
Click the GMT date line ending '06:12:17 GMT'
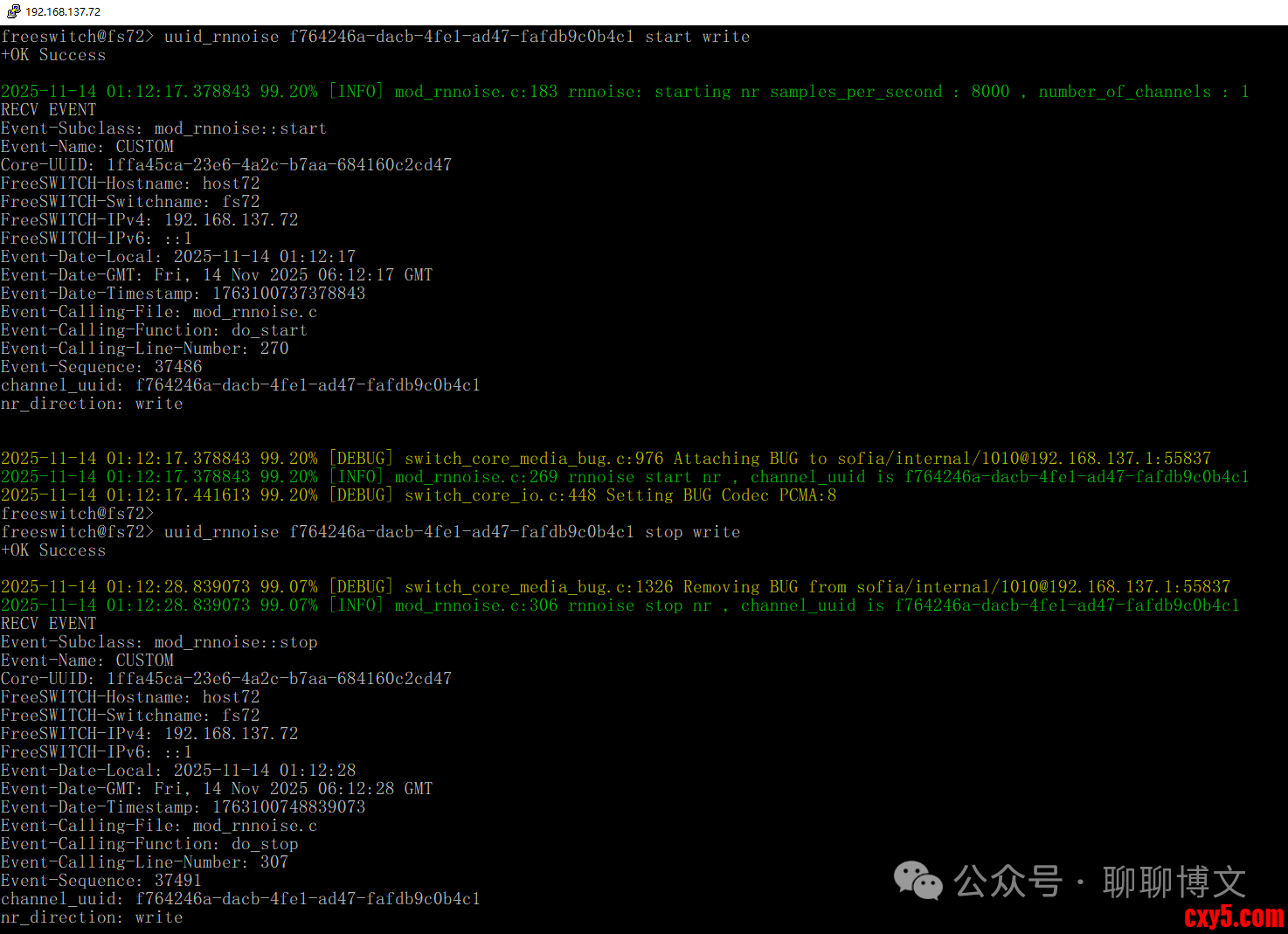click(x=217, y=275)
